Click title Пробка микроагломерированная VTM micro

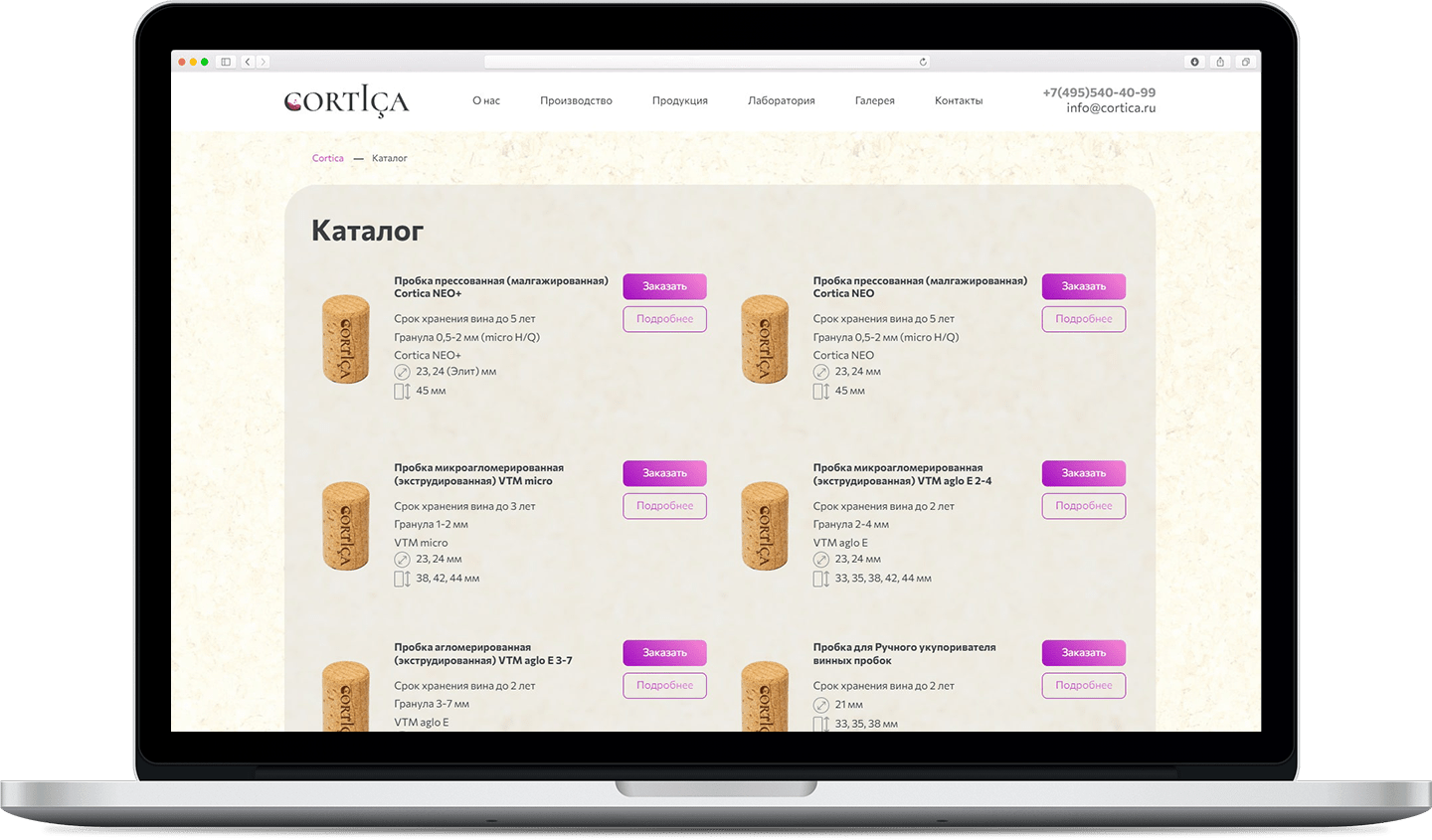478,474
